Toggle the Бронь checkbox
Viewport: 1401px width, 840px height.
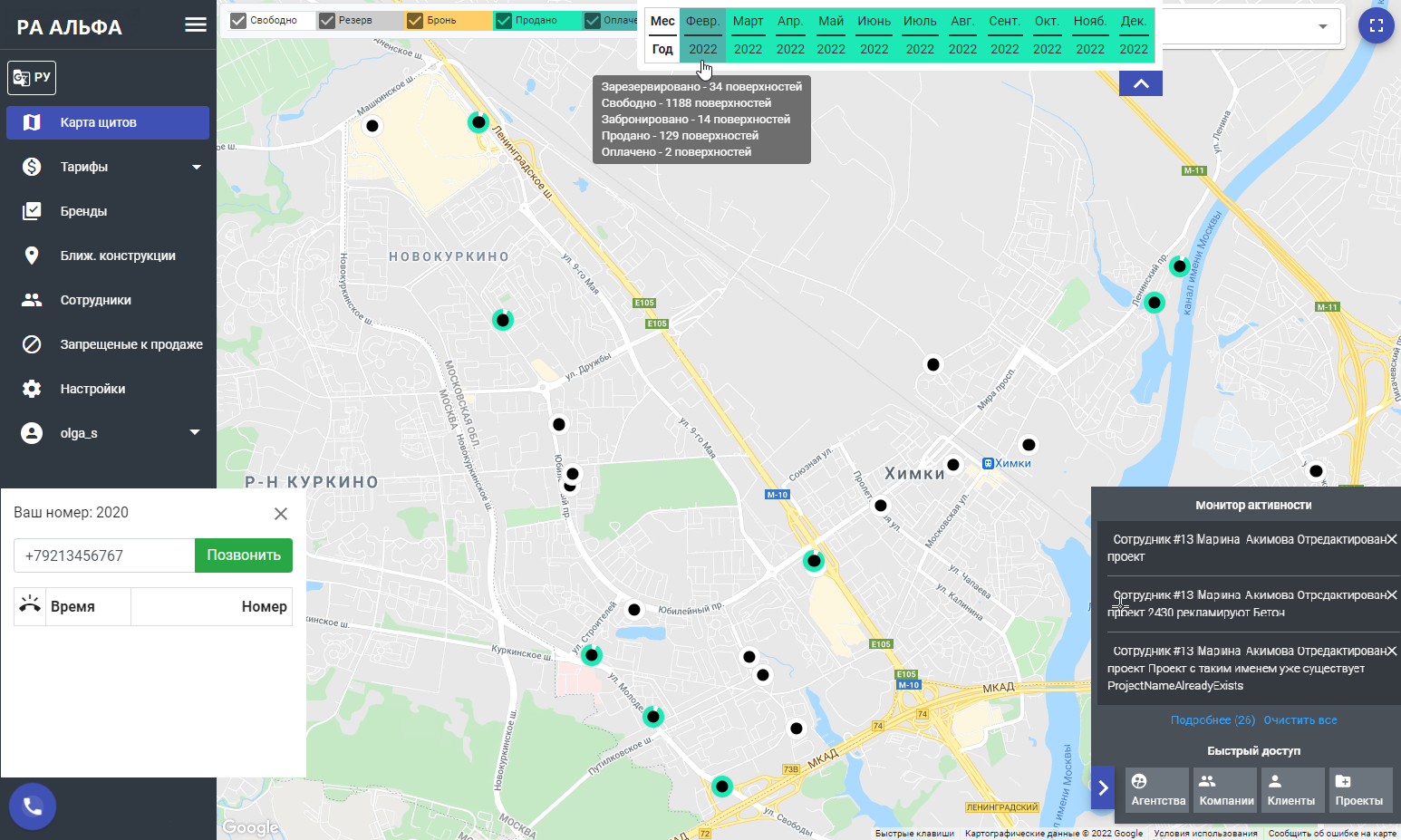point(415,20)
